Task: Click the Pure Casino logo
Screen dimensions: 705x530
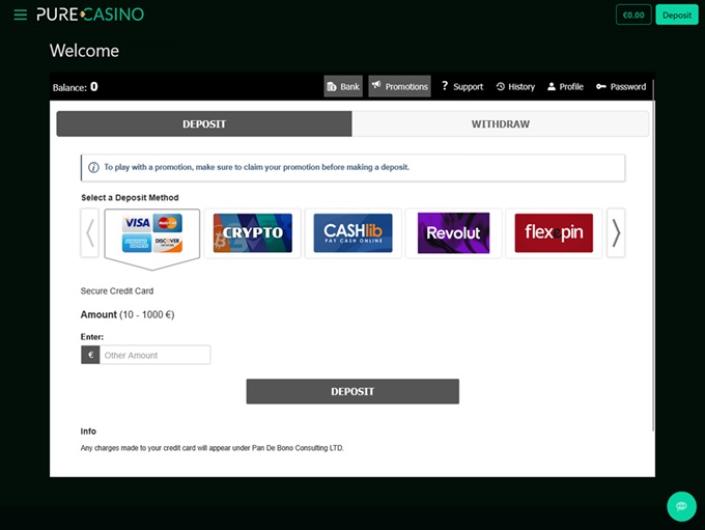Action: [90, 15]
